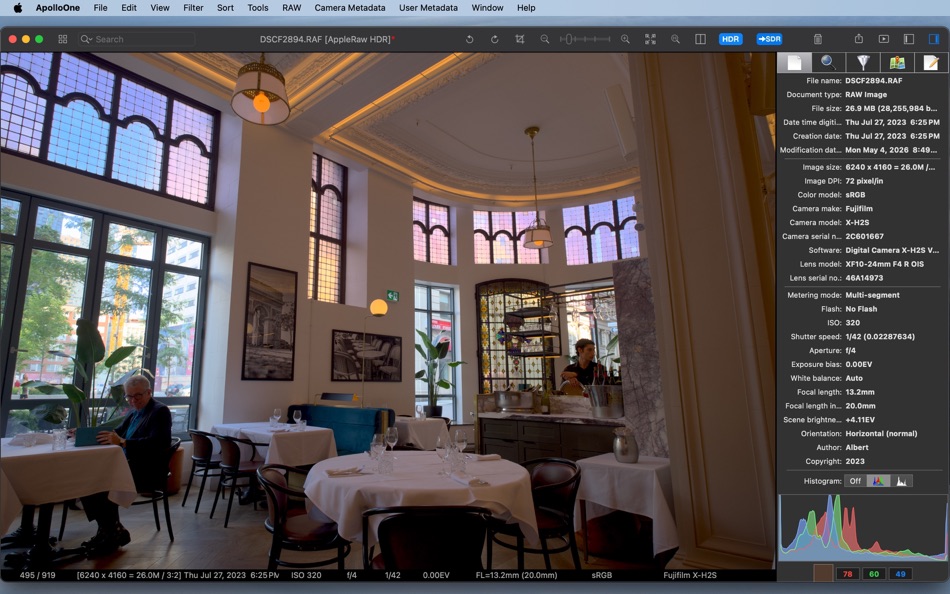Toggle the right inspector panel
Image resolution: width=950 pixels, height=594 pixels.
[934, 39]
